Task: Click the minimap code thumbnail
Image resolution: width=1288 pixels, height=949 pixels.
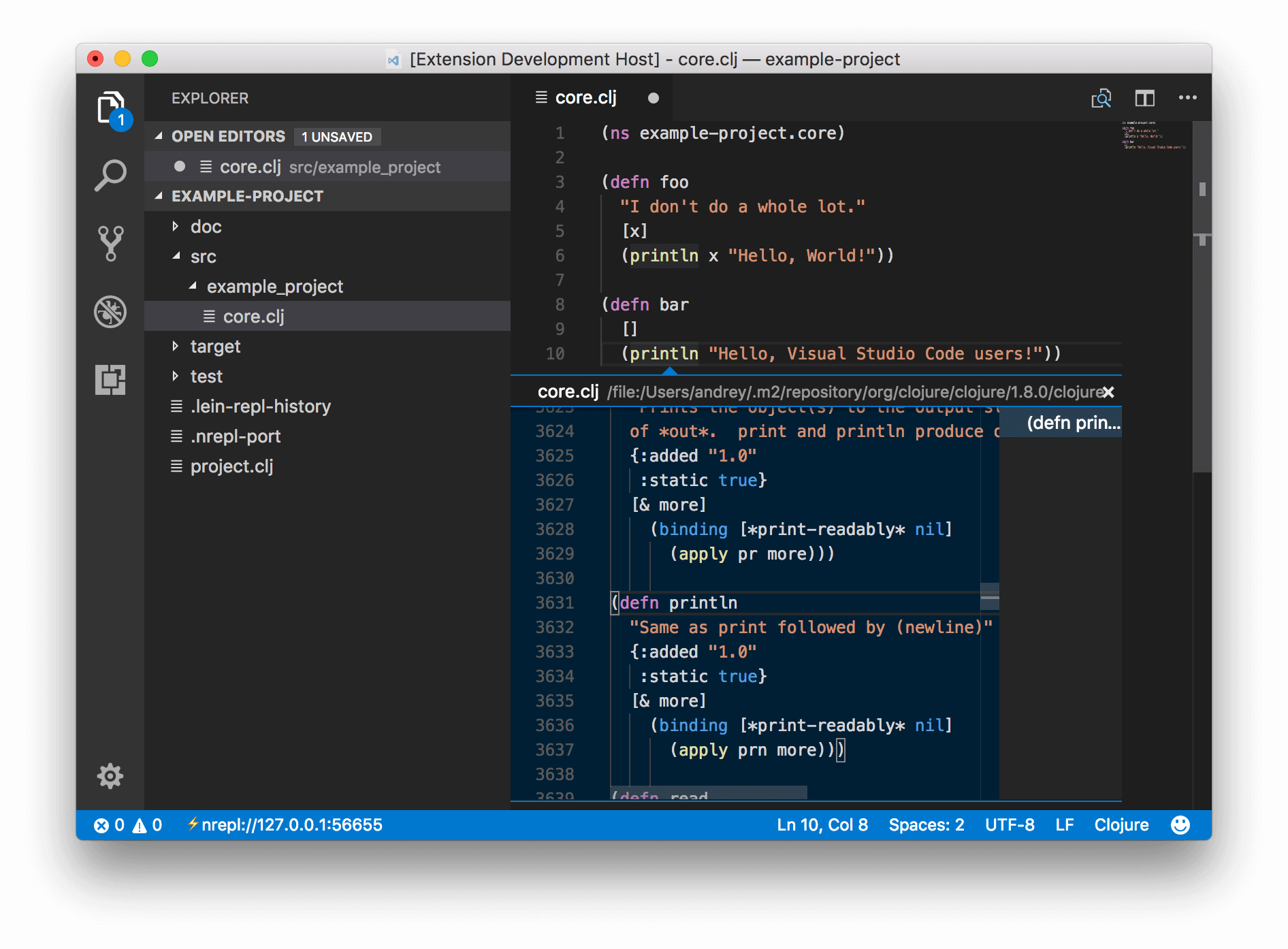Action: pyautogui.click(x=1155, y=135)
